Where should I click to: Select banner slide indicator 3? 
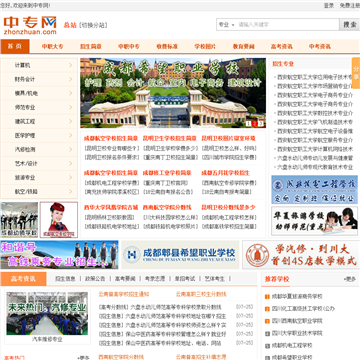point(261,124)
